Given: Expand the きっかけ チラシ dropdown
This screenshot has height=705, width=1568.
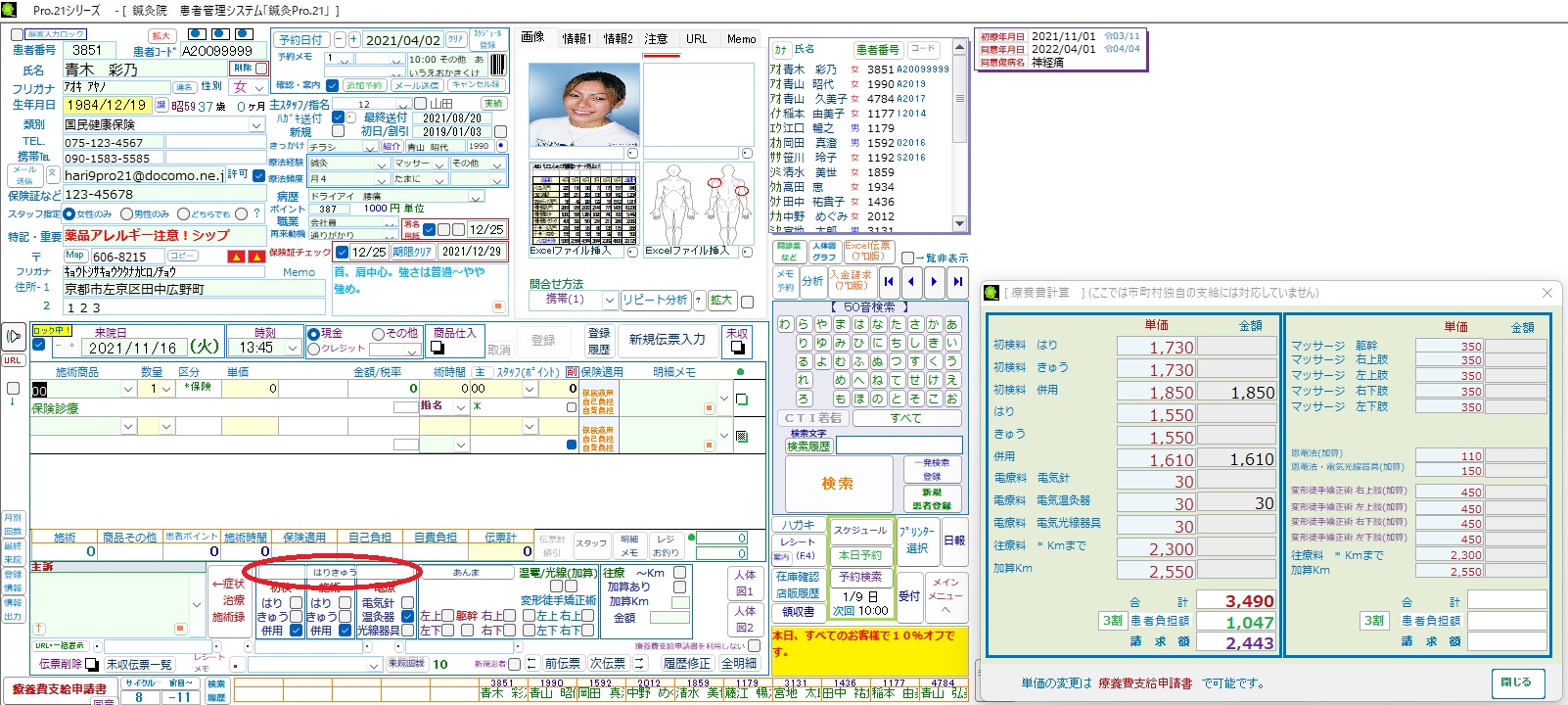Looking at the screenshot, I should [370, 147].
